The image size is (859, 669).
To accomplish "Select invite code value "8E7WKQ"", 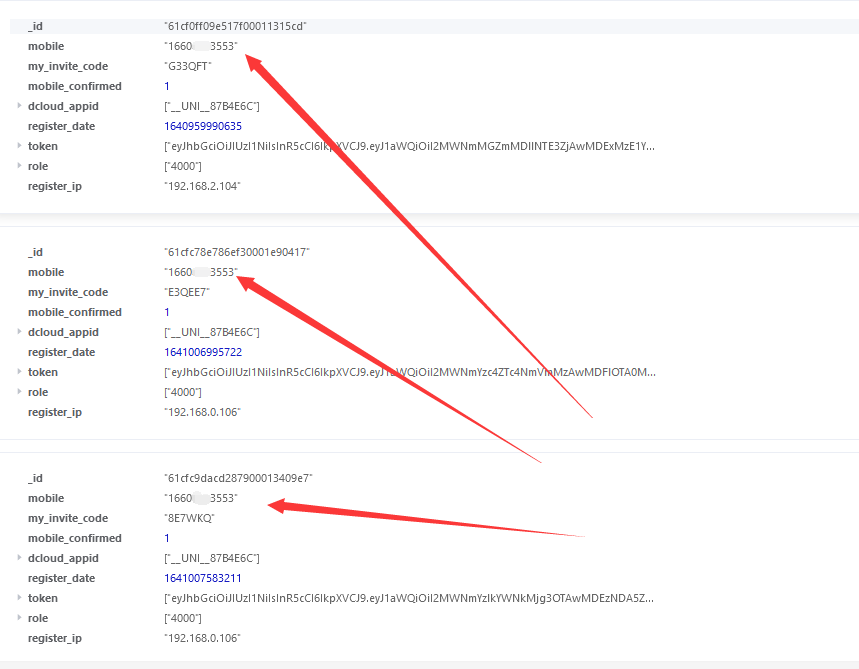I will (x=189, y=518).
